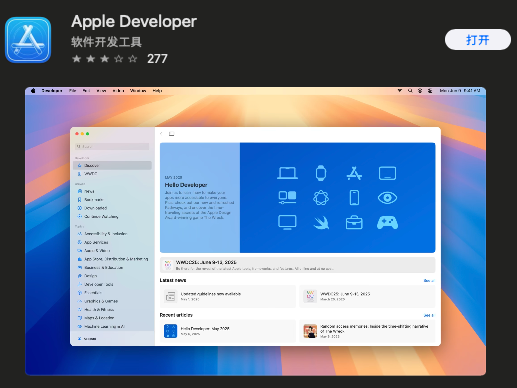517x388 pixels.
Task: Open the app preview screenshot thumbnail
Action: click(x=255, y=231)
